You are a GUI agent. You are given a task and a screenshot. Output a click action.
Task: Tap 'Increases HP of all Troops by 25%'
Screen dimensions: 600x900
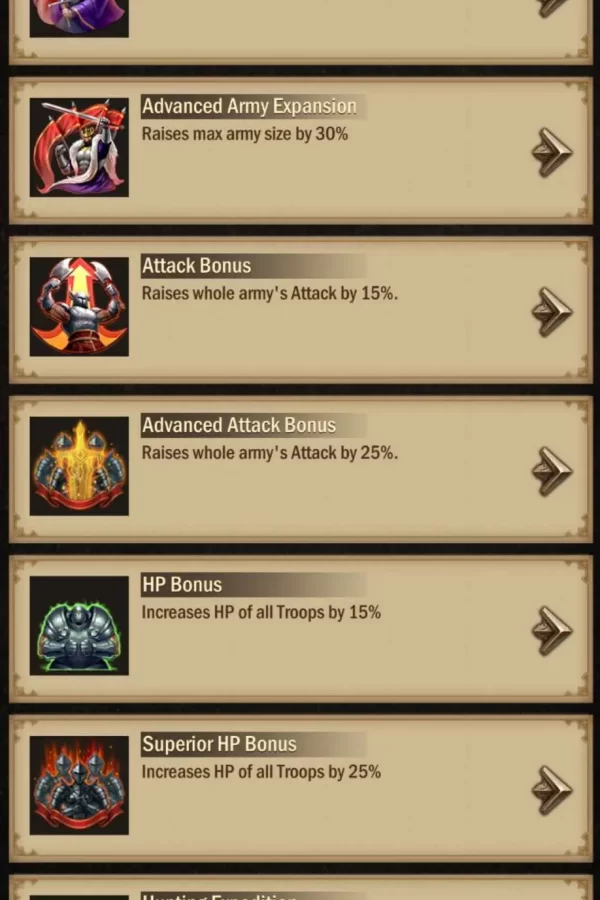click(261, 772)
